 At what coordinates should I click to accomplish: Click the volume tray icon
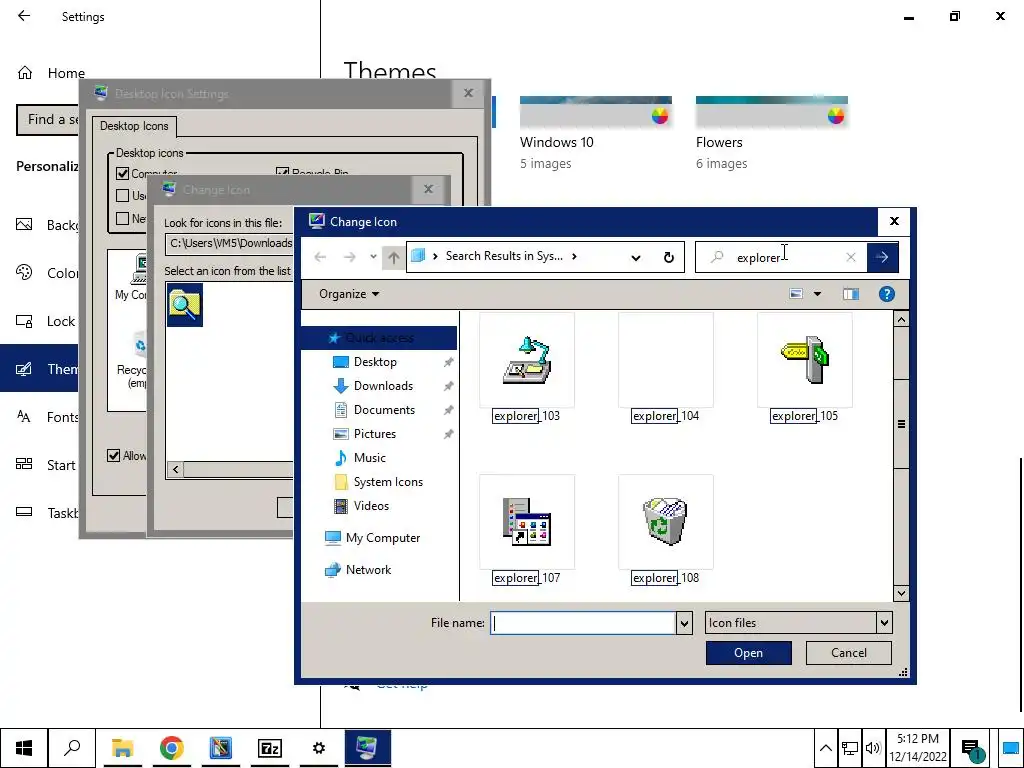(872, 748)
